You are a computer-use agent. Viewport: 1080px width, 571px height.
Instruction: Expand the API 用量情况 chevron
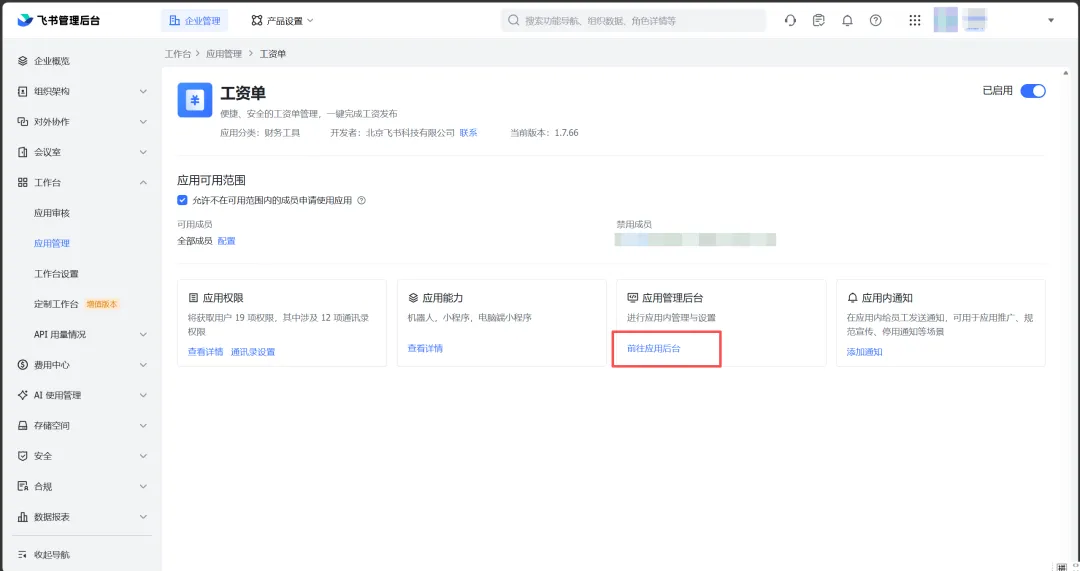coord(143,334)
